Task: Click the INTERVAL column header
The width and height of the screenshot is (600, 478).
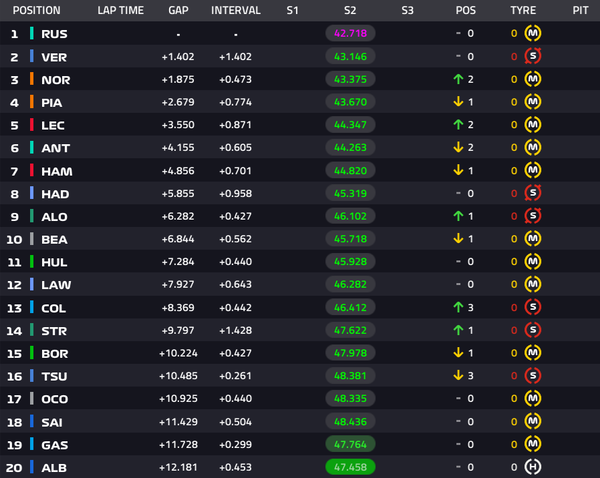Action: click(x=236, y=10)
